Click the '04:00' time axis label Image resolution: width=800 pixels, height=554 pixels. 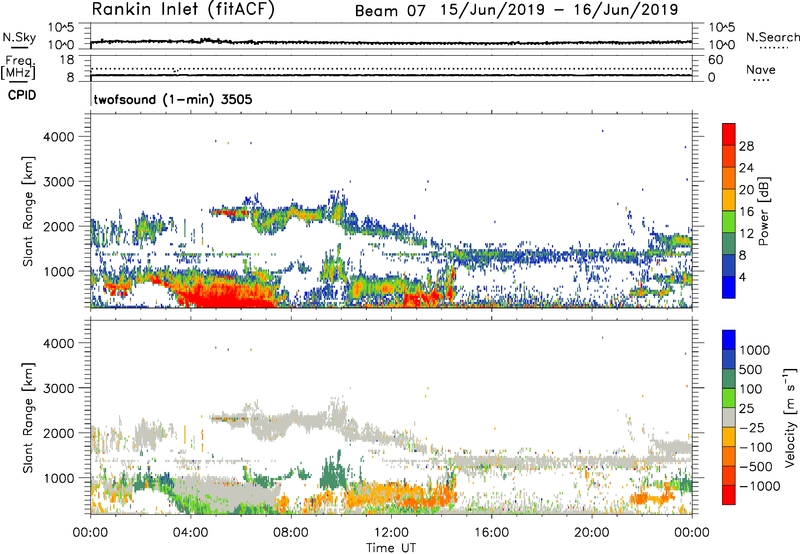click(191, 533)
